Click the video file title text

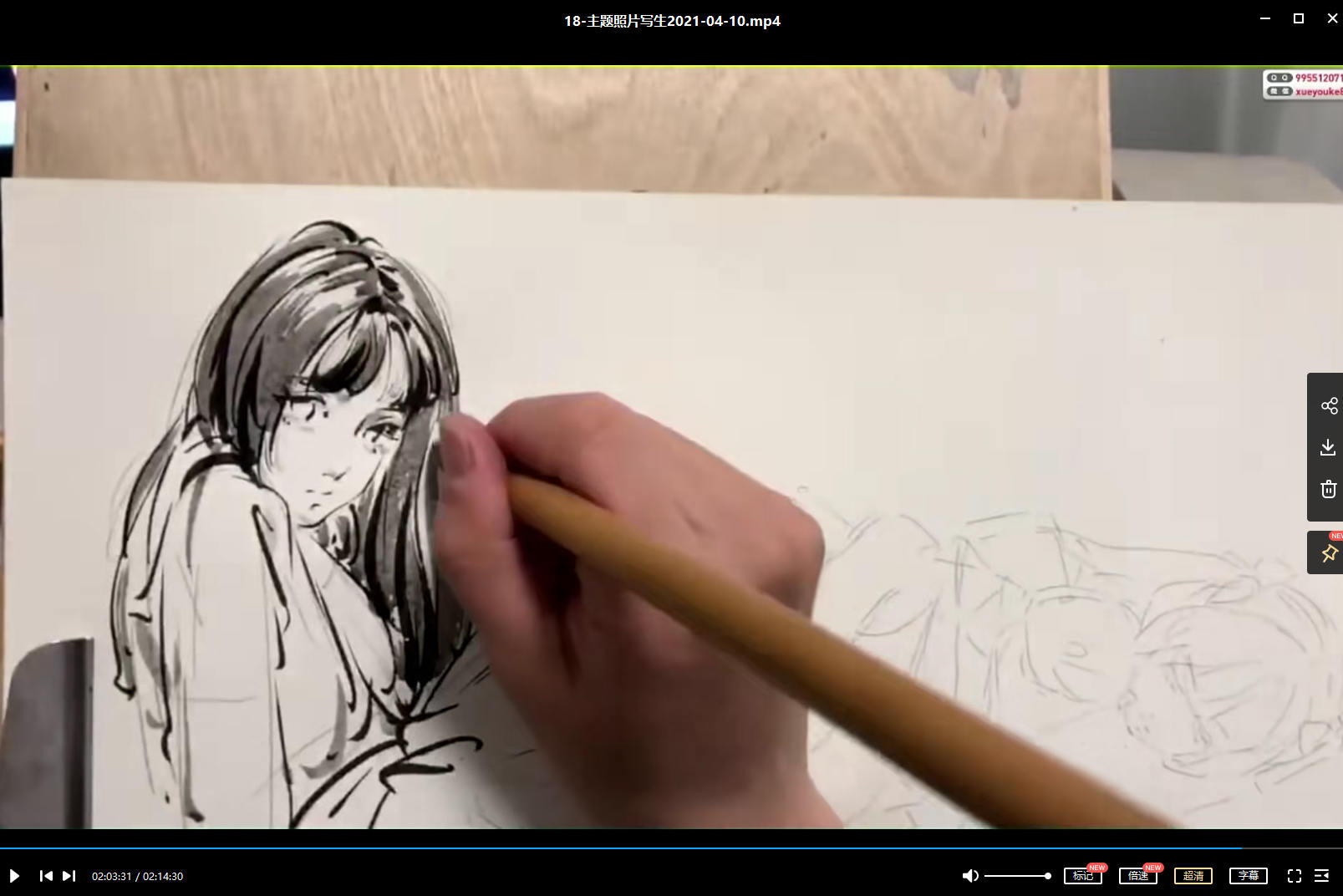coord(672,21)
